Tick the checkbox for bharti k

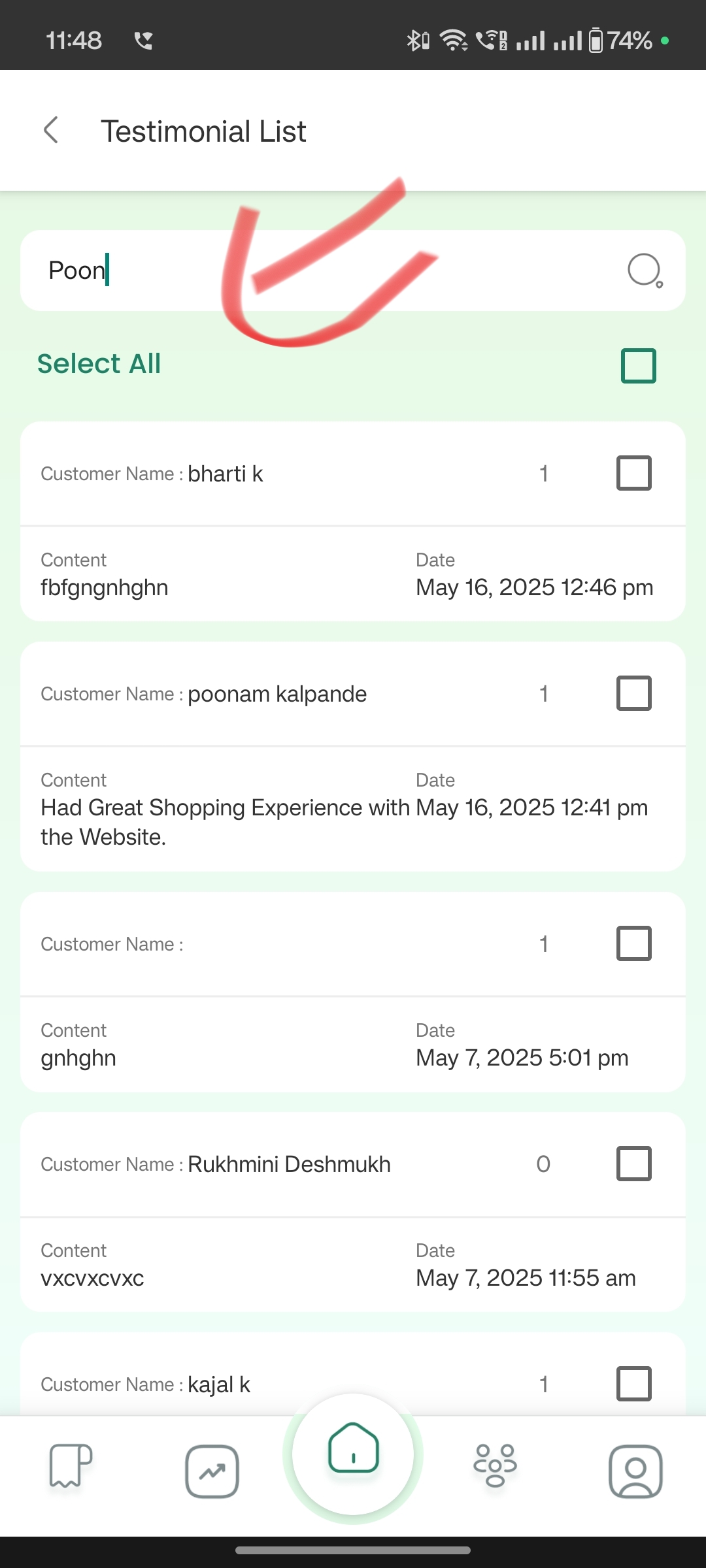633,473
